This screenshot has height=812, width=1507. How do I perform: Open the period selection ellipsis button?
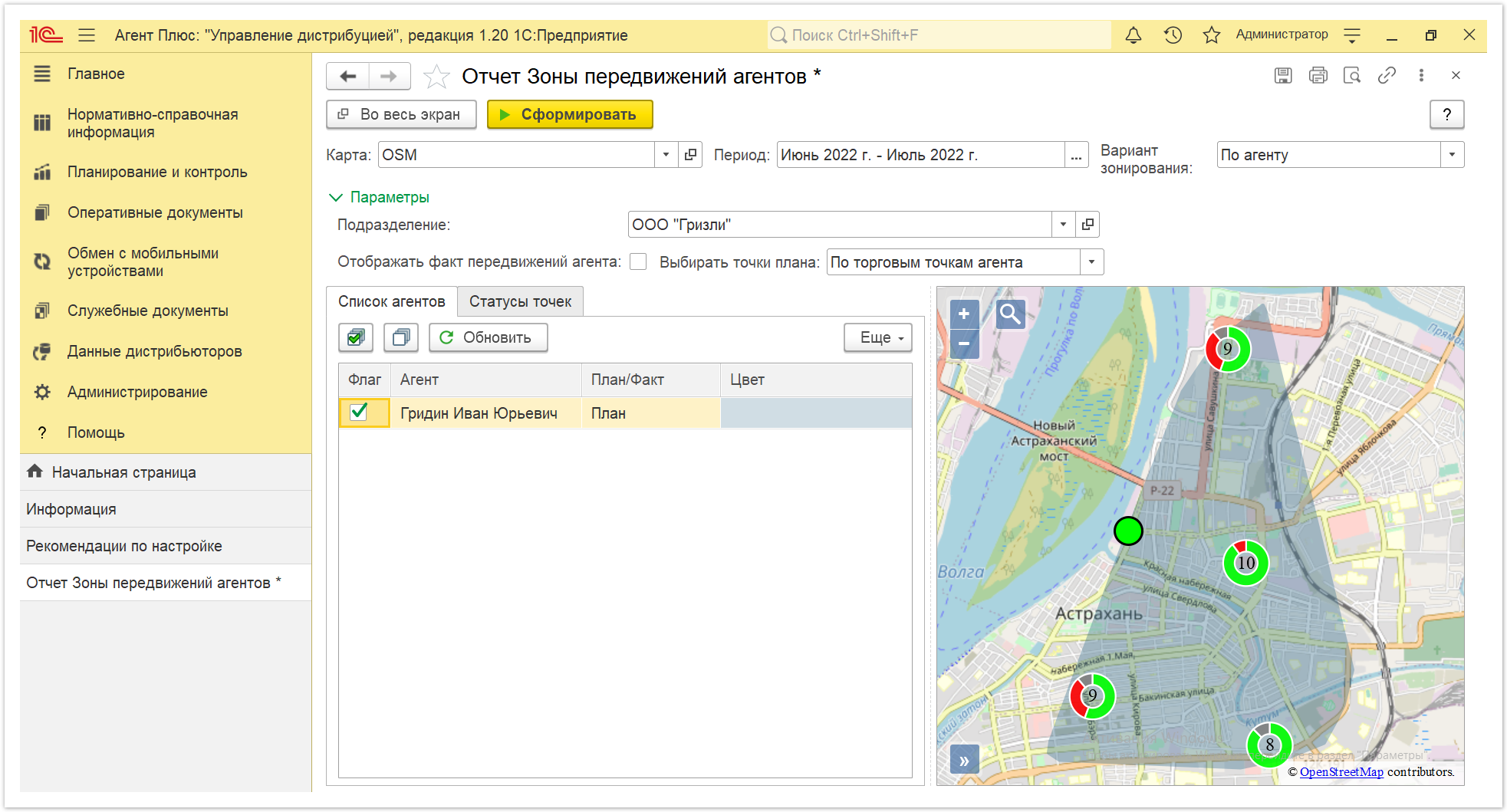[x=1077, y=155]
